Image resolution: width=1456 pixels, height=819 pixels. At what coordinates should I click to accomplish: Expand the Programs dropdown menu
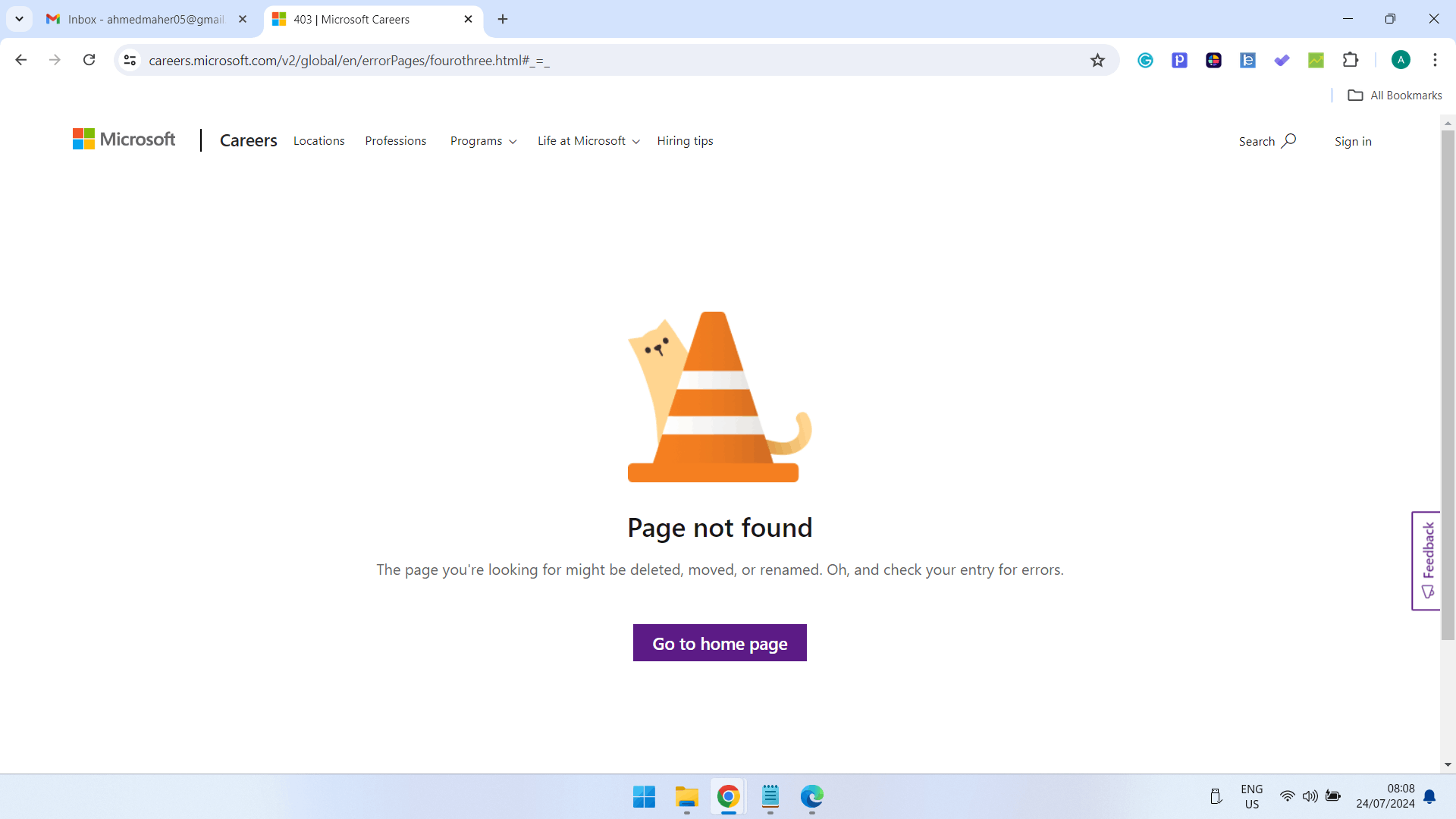click(x=483, y=141)
